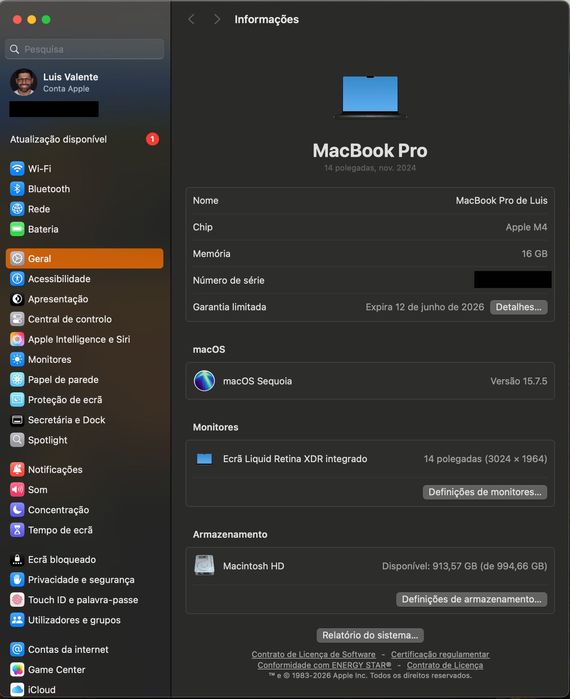
Task: Open the Spotlight sidebar icon
Action: click(x=17, y=440)
